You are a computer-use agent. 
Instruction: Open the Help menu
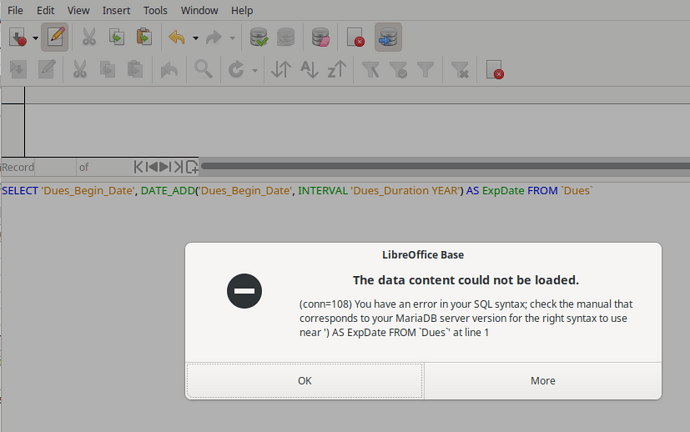pos(242,10)
